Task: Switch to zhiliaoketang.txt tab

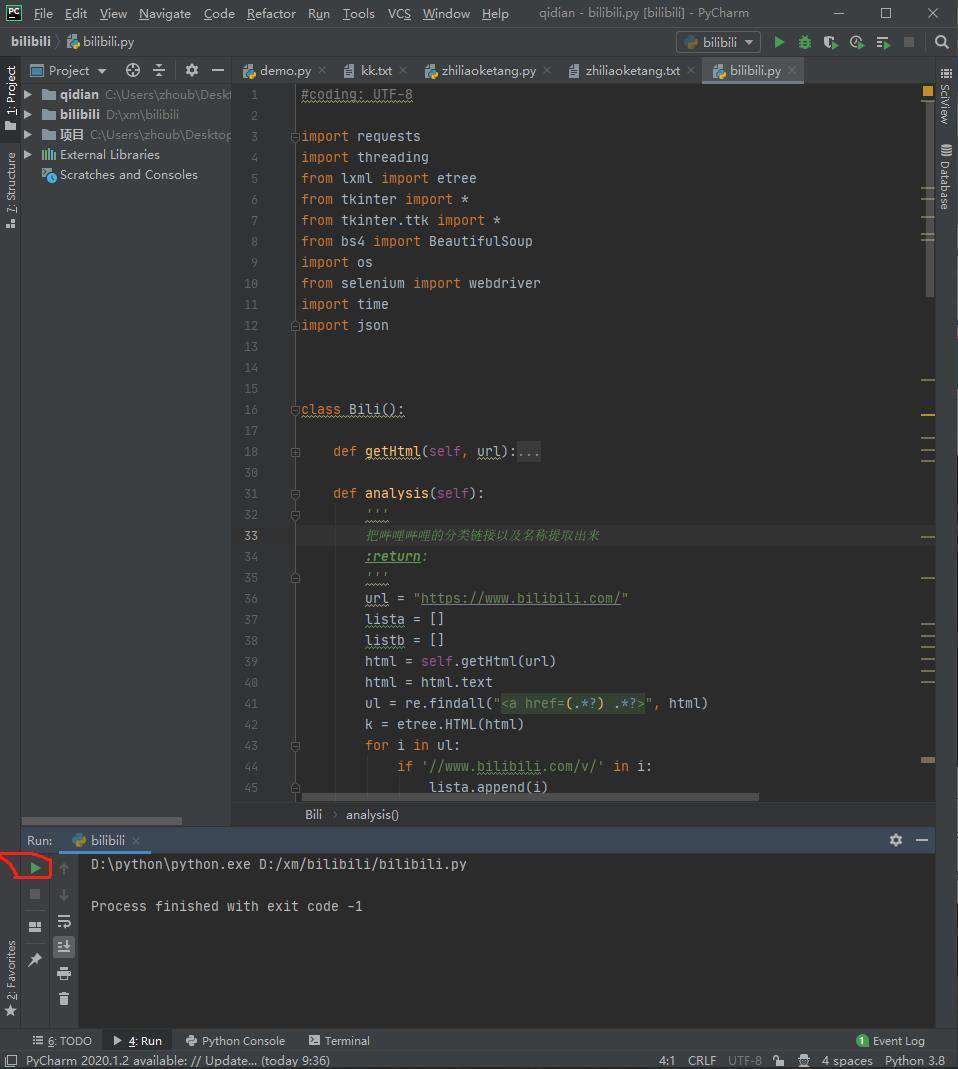Action: [x=631, y=71]
